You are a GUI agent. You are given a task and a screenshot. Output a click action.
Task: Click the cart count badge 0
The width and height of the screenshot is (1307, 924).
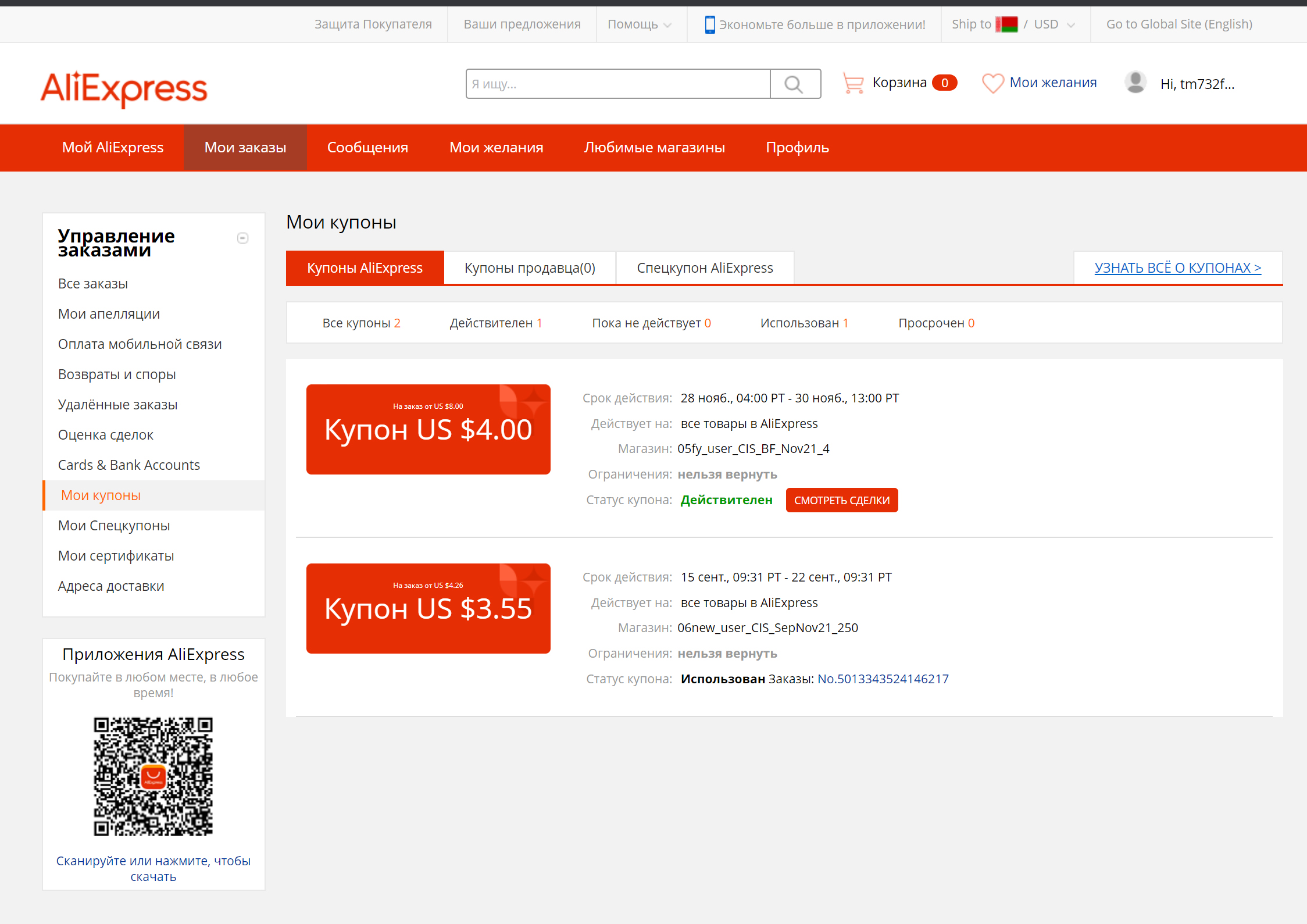[x=945, y=83]
